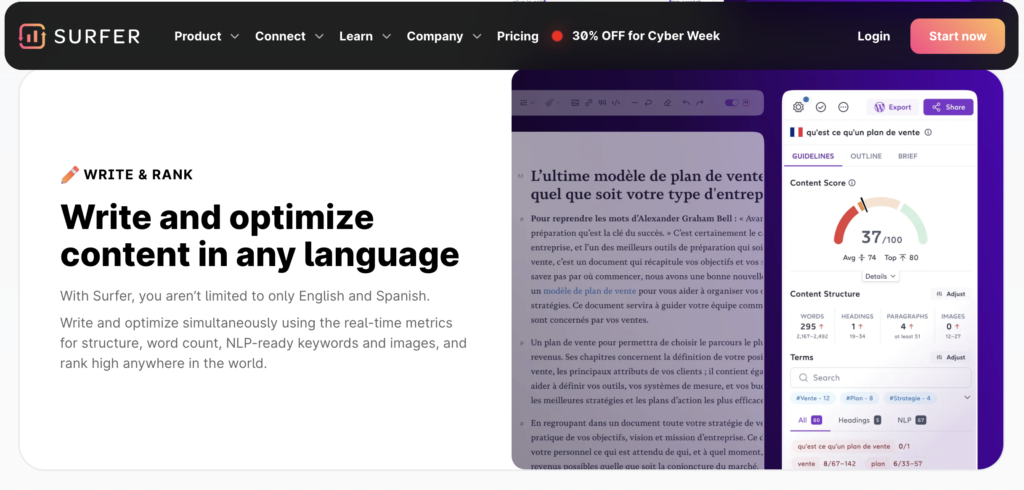Click the Surfer logo icon
Screen dimensions: 1024x490
(33, 36)
